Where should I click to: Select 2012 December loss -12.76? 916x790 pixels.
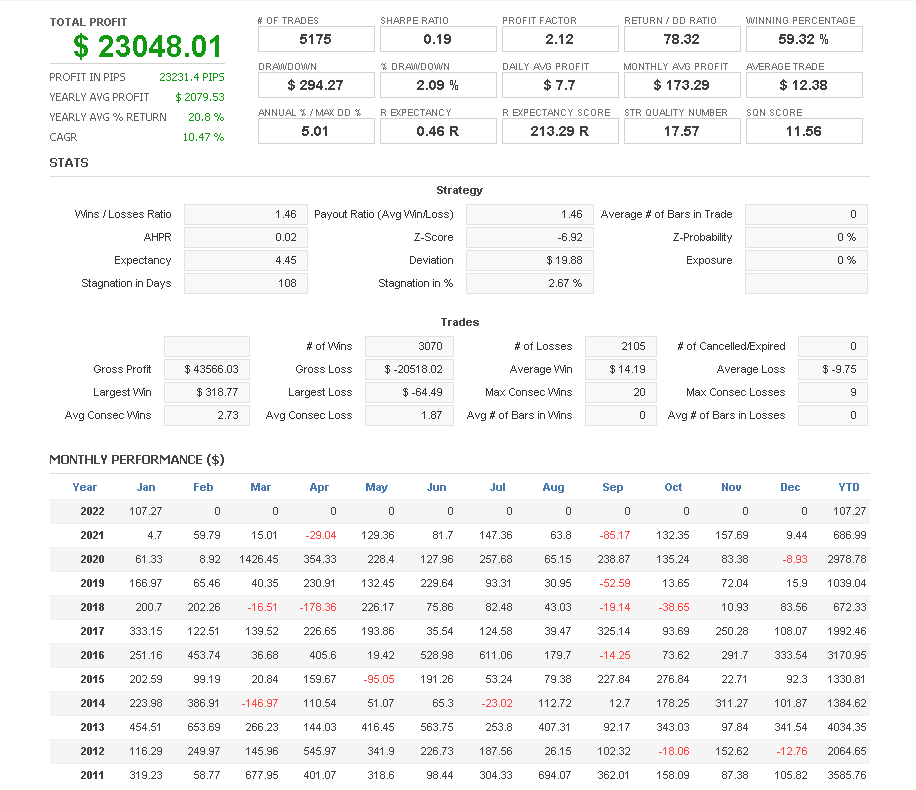[x=792, y=751]
